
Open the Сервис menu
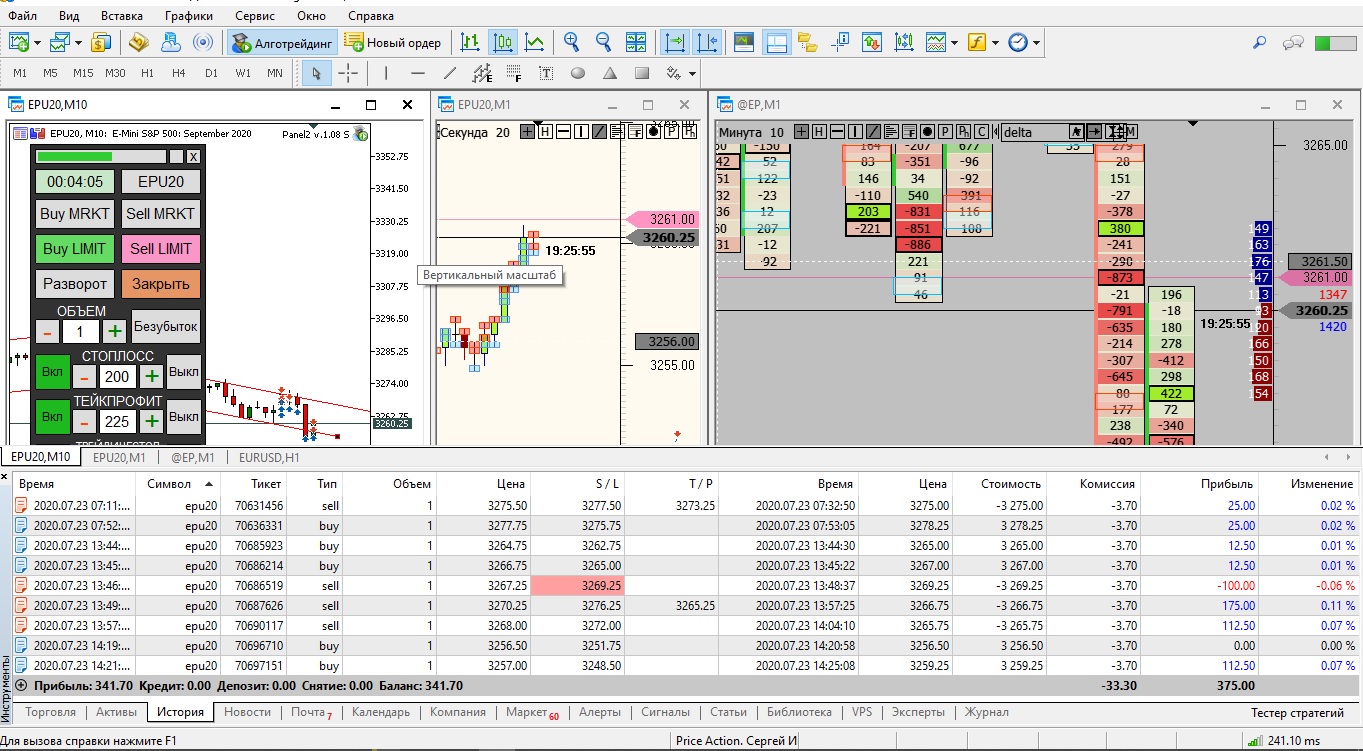pos(255,16)
